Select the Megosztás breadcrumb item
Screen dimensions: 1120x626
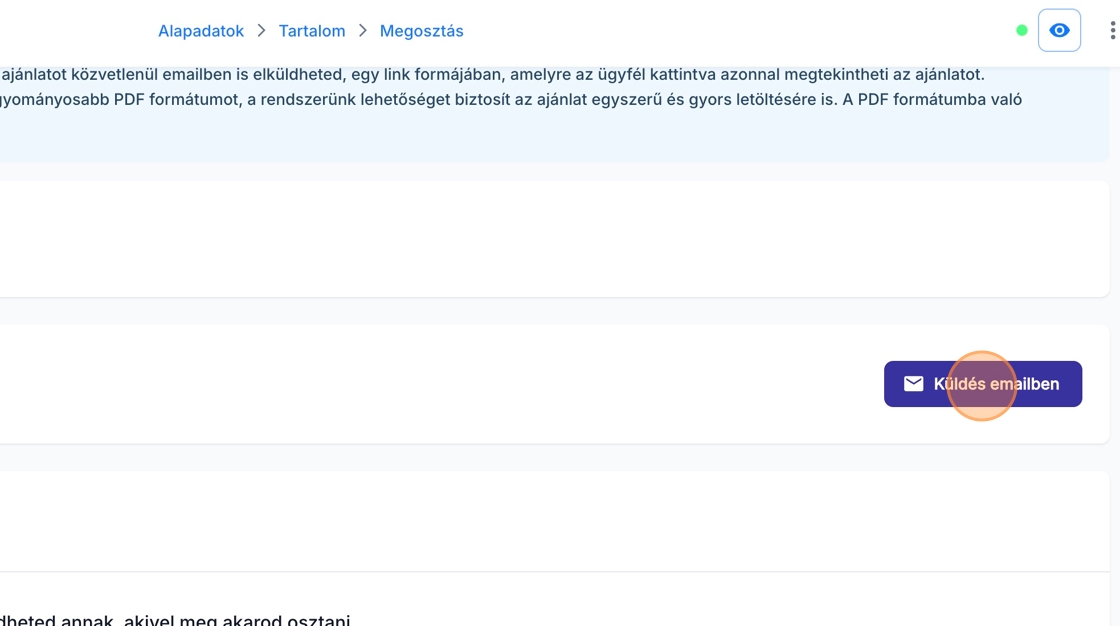[x=421, y=31]
